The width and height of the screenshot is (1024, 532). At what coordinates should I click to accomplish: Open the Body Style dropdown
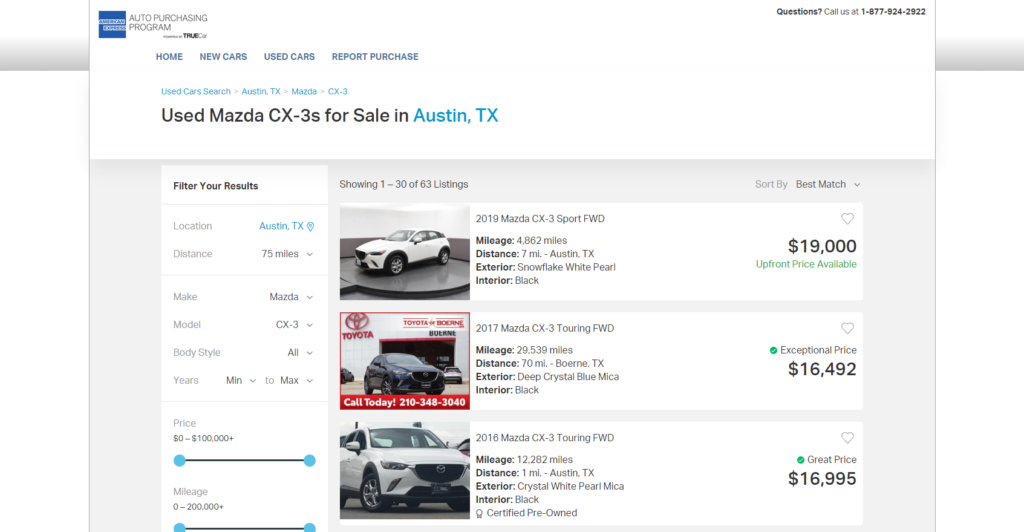(300, 353)
